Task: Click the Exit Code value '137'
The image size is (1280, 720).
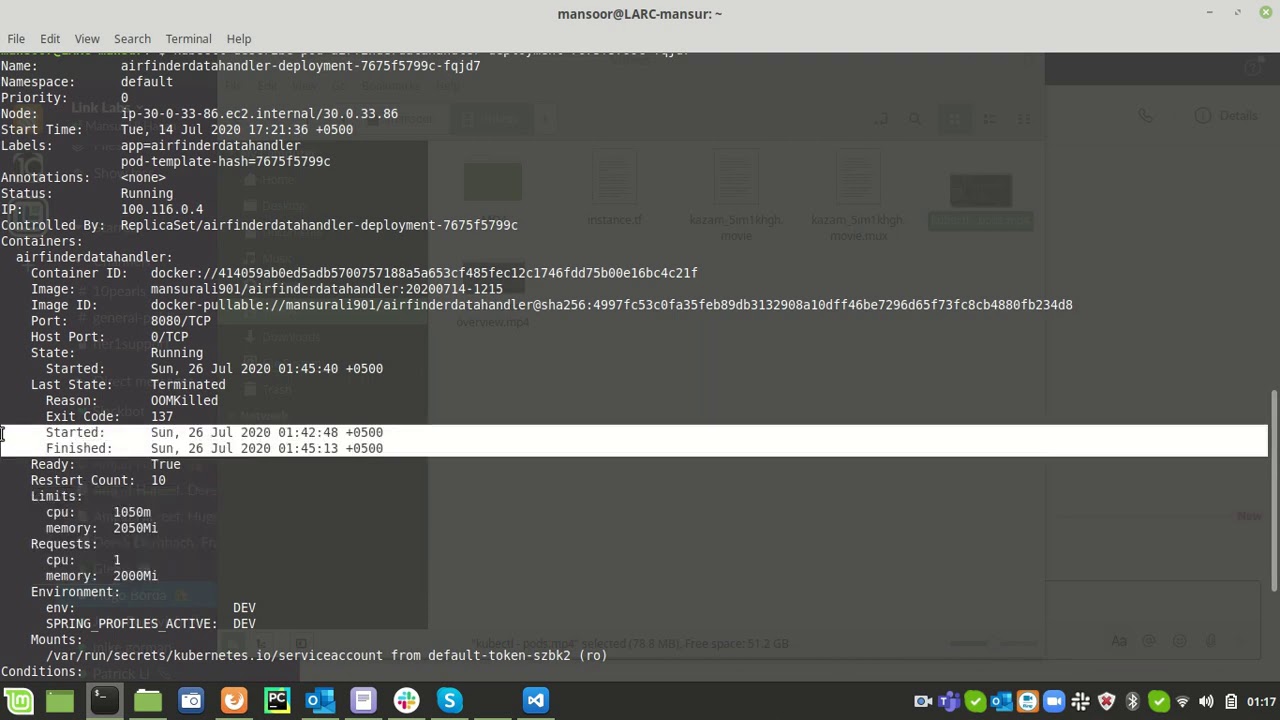Action: click(x=162, y=417)
